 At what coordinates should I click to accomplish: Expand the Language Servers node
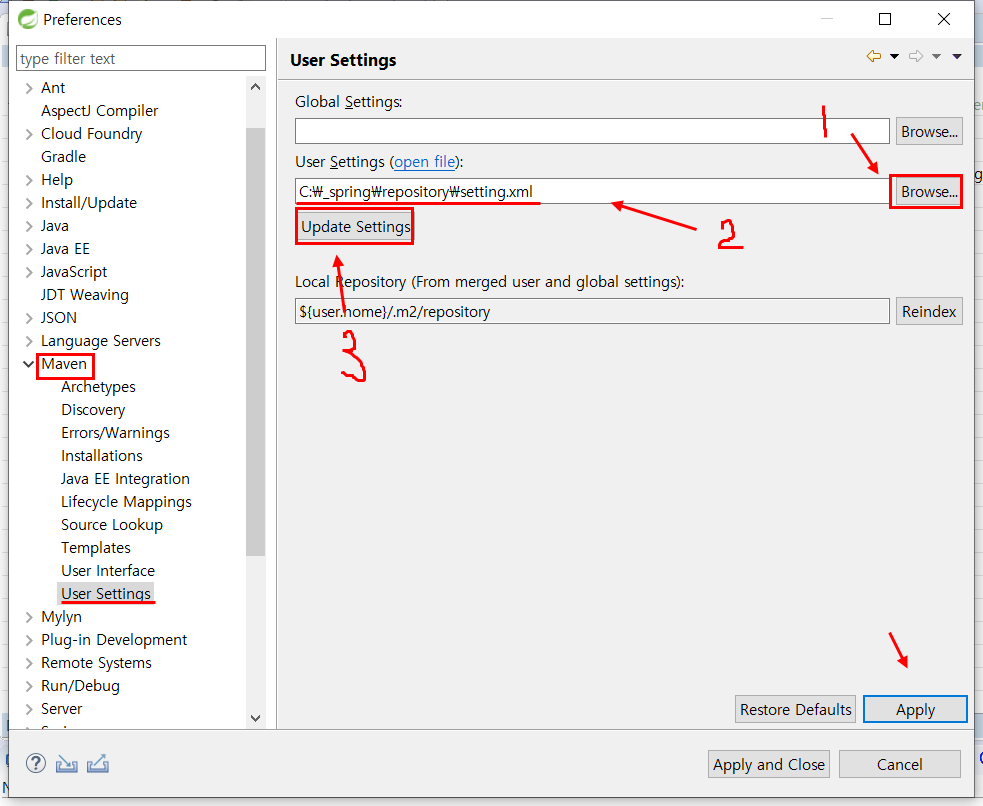pos(29,341)
